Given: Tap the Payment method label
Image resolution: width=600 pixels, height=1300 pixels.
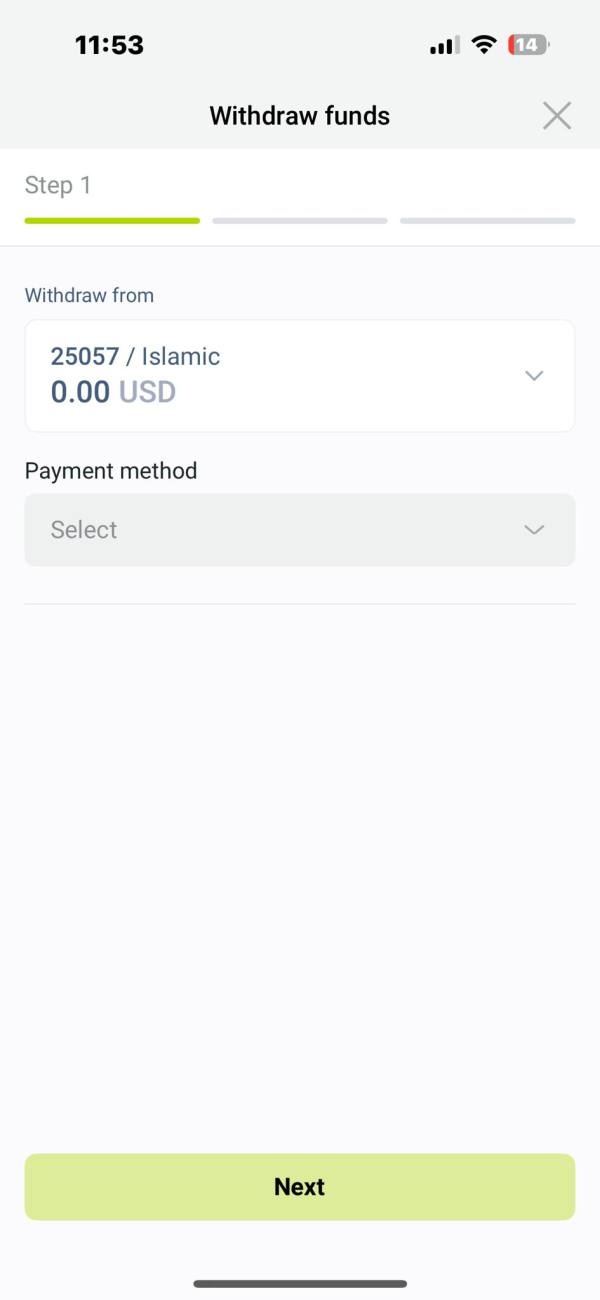Looking at the screenshot, I should tap(111, 471).
